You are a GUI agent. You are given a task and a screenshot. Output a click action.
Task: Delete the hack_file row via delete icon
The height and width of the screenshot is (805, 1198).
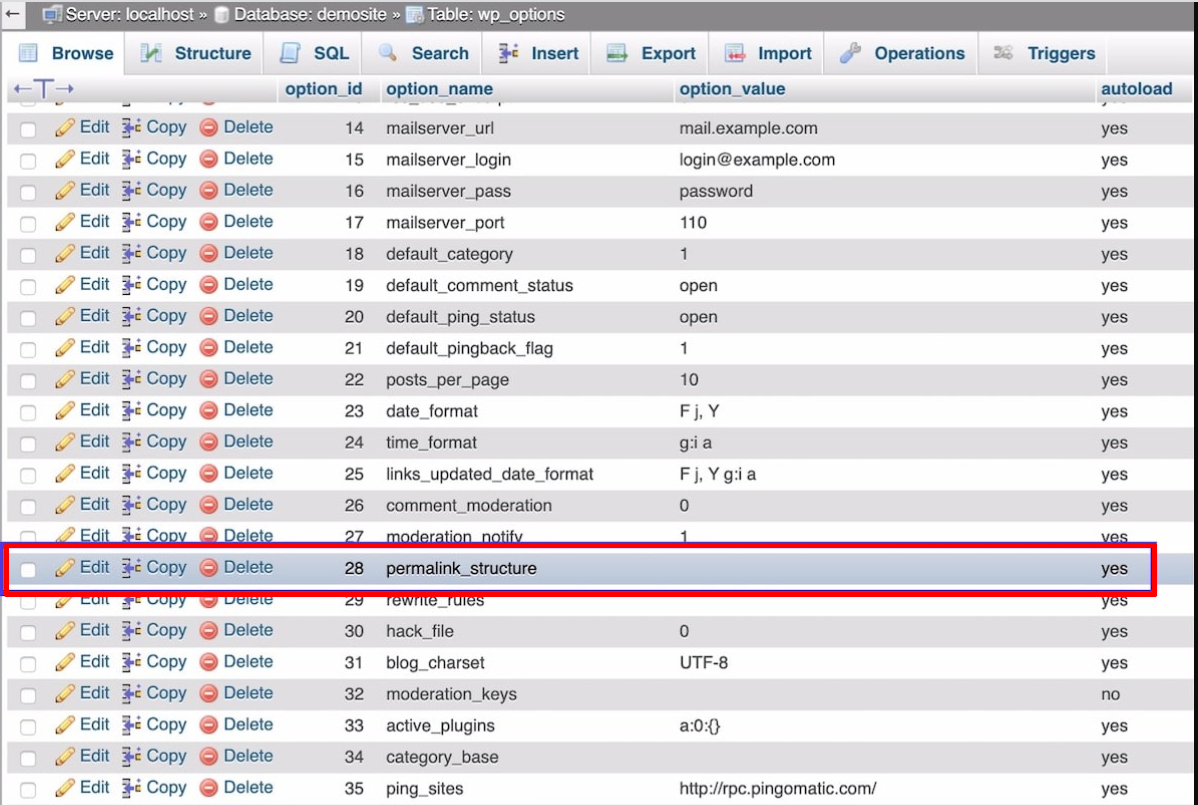206,630
